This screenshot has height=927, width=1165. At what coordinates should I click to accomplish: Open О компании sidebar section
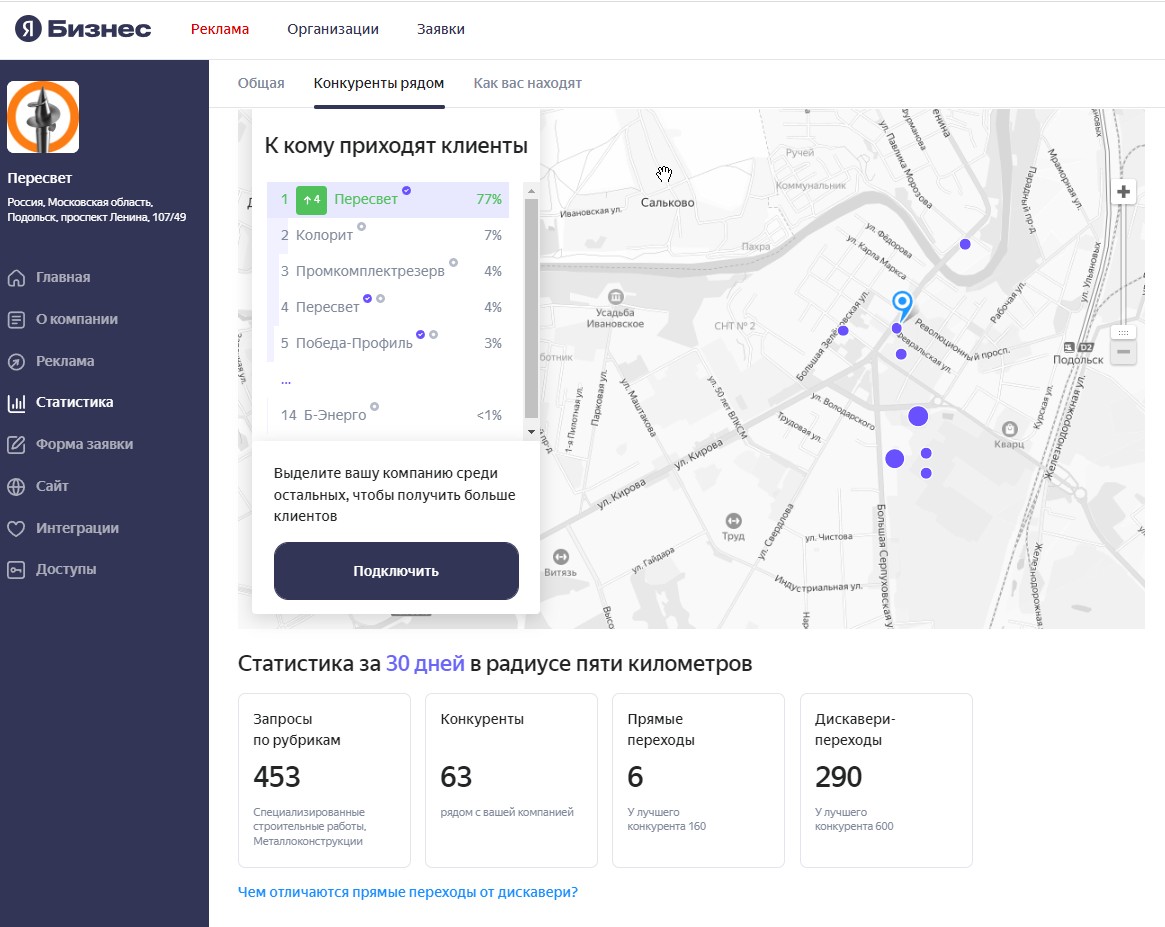point(76,320)
